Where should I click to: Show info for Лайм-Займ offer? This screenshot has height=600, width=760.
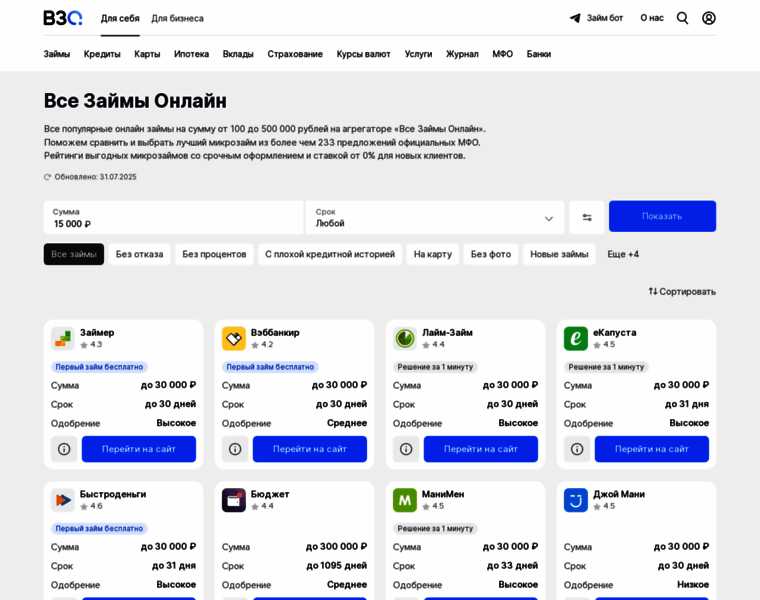coord(406,449)
